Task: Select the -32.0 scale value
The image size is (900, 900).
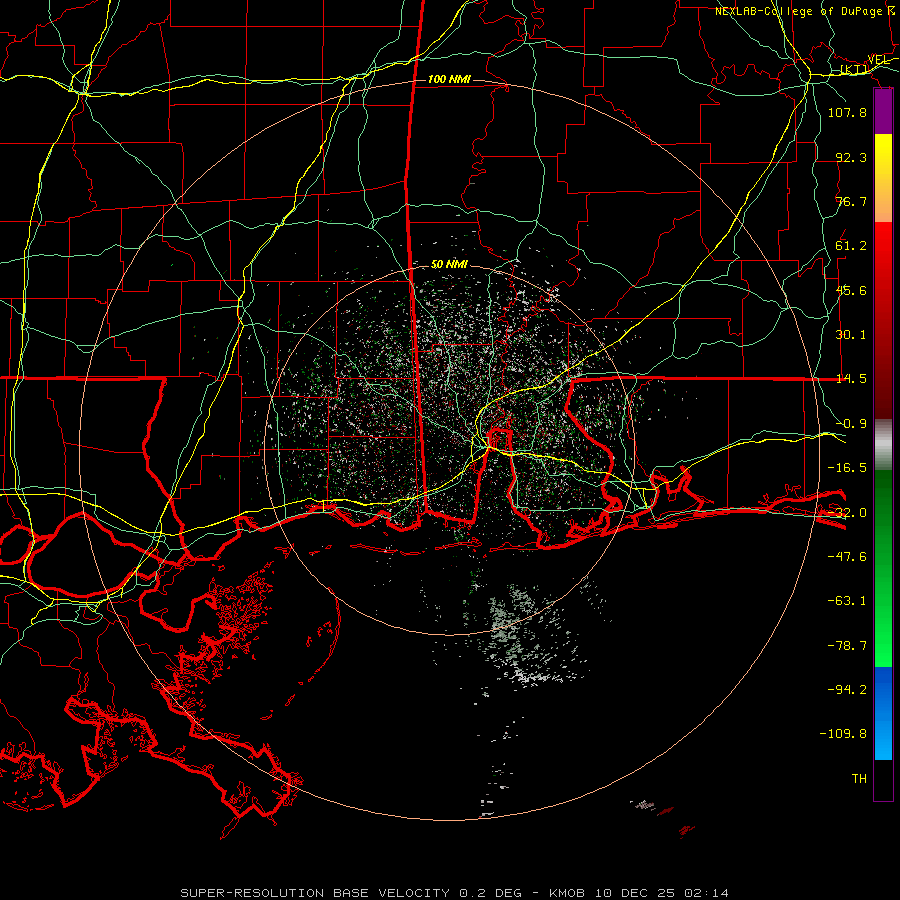Action: click(847, 513)
